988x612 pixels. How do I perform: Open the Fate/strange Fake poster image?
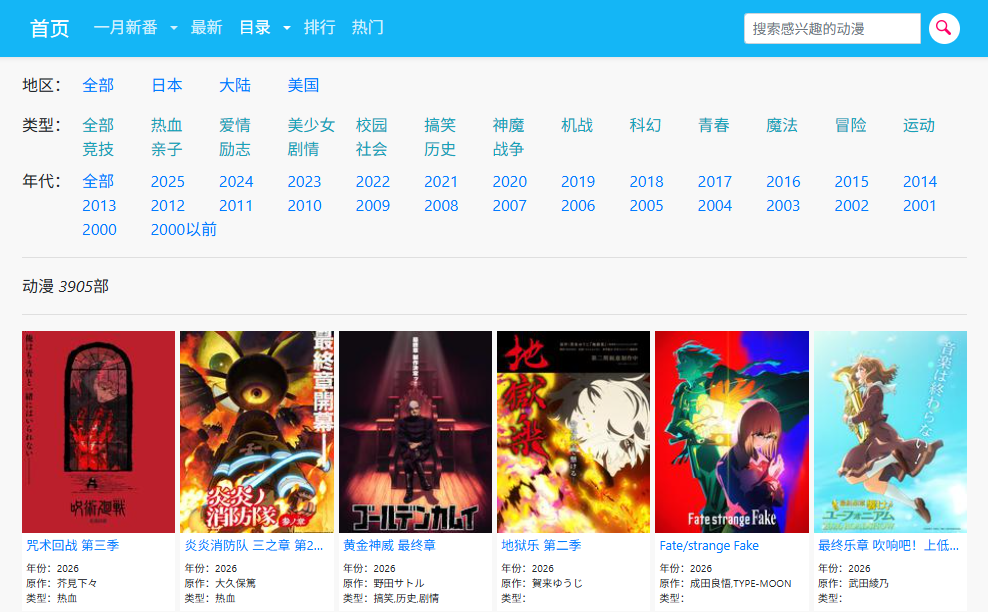(x=731, y=431)
